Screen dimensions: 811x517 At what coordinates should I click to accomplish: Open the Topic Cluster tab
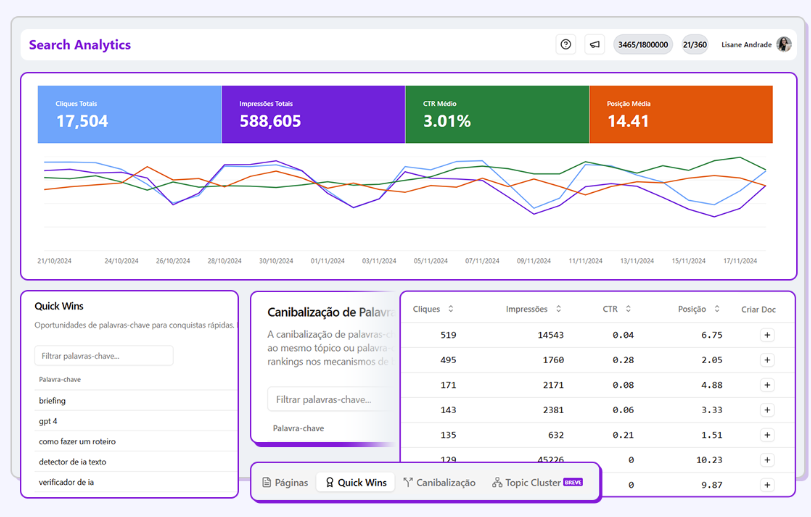(x=532, y=482)
